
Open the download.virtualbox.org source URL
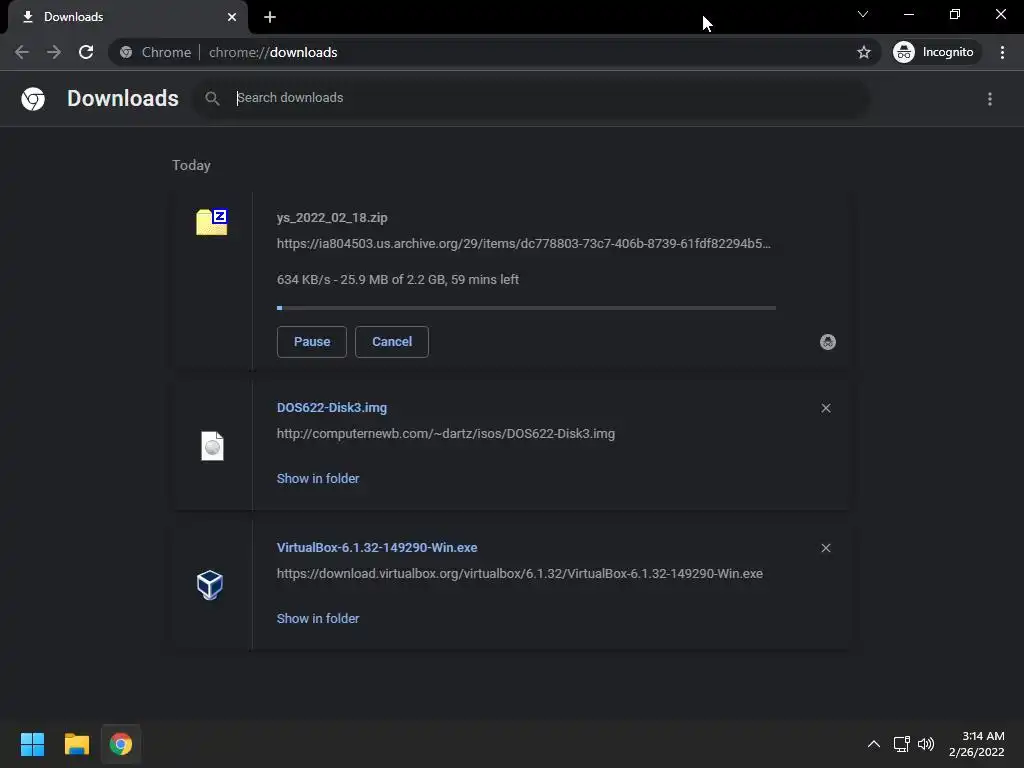point(520,573)
